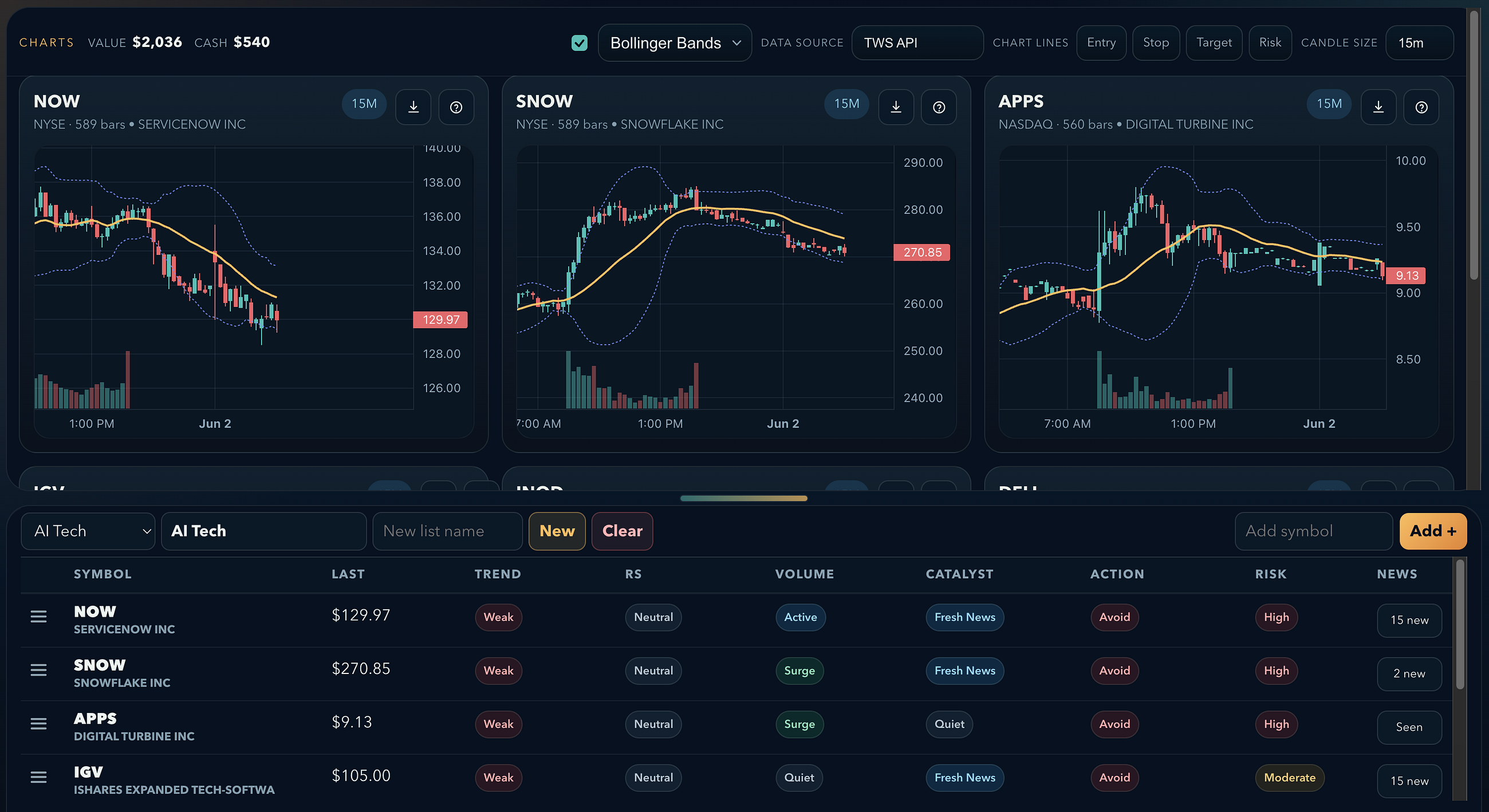Click the Active volume badge for NOW
The width and height of the screenshot is (1489, 812).
(801, 617)
